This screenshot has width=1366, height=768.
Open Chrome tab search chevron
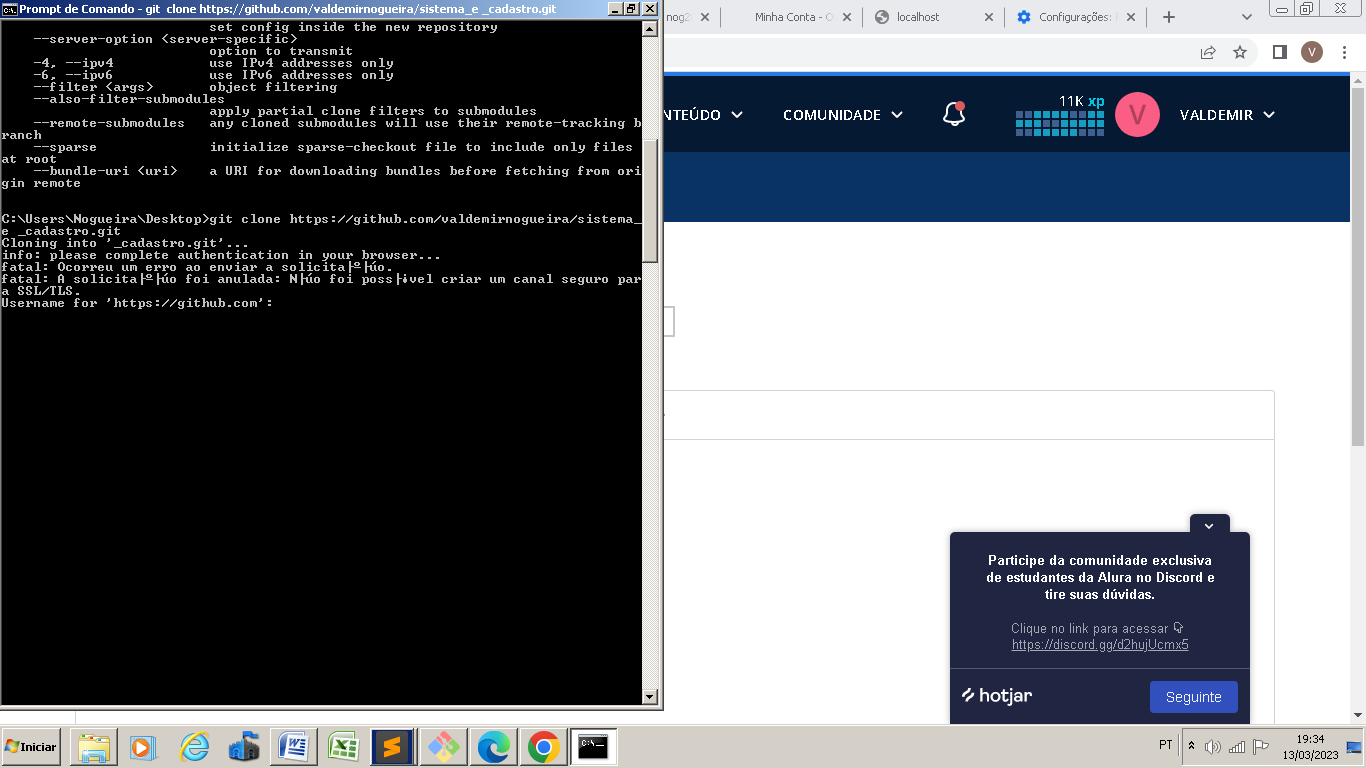tap(1247, 17)
